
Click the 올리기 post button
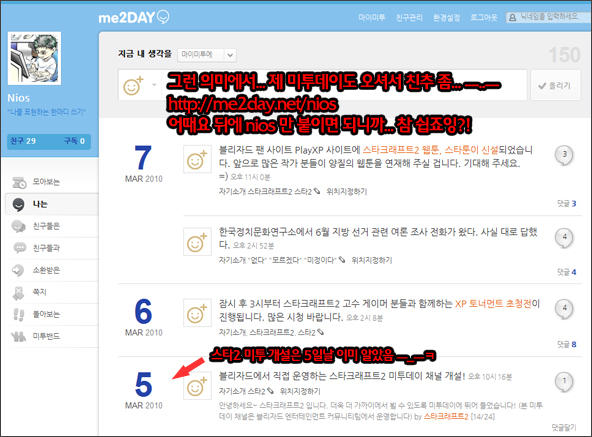555,85
